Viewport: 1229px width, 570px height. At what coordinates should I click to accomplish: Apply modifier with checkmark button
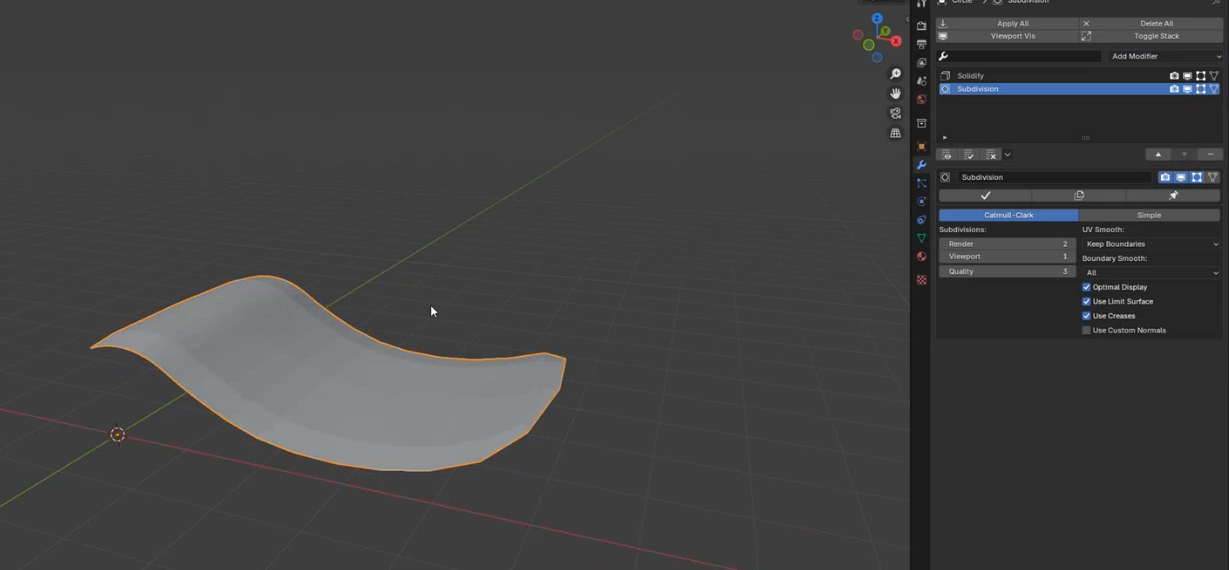pos(985,195)
